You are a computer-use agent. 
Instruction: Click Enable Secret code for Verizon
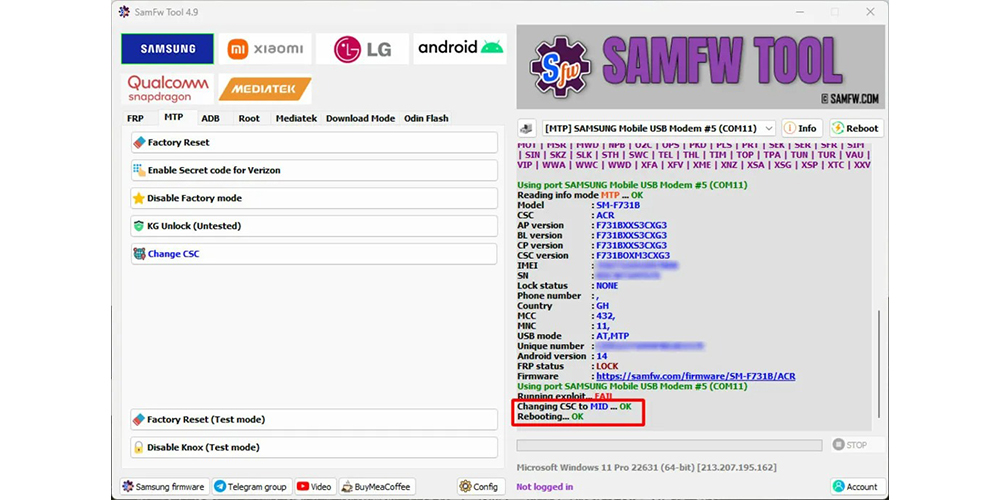(314, 170)
